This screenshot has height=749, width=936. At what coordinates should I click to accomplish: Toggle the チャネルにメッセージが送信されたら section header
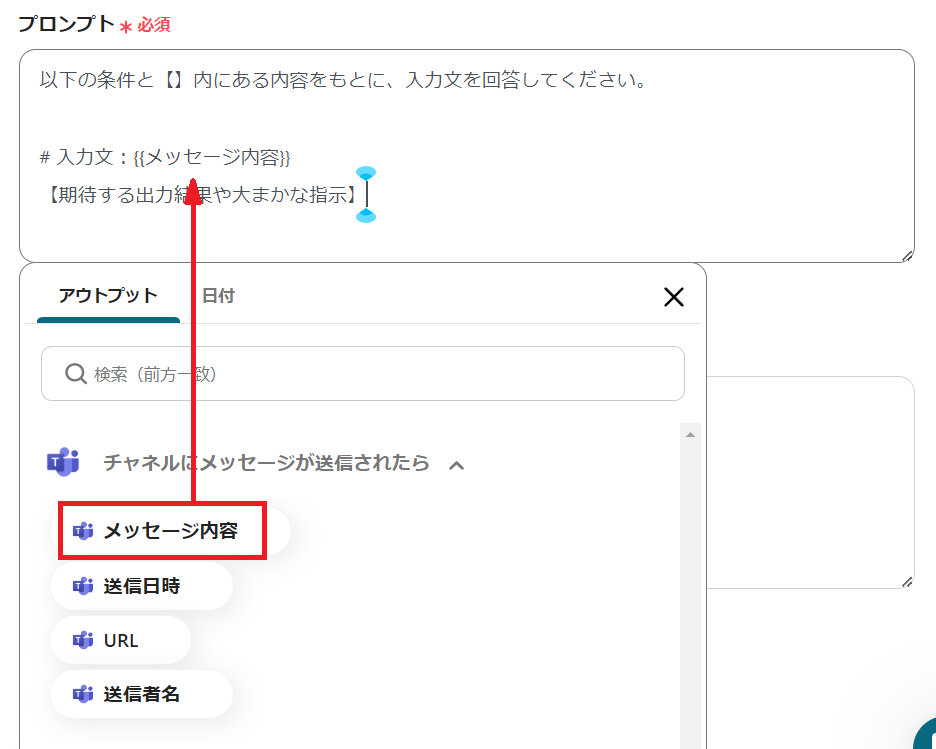click(266, 463)
